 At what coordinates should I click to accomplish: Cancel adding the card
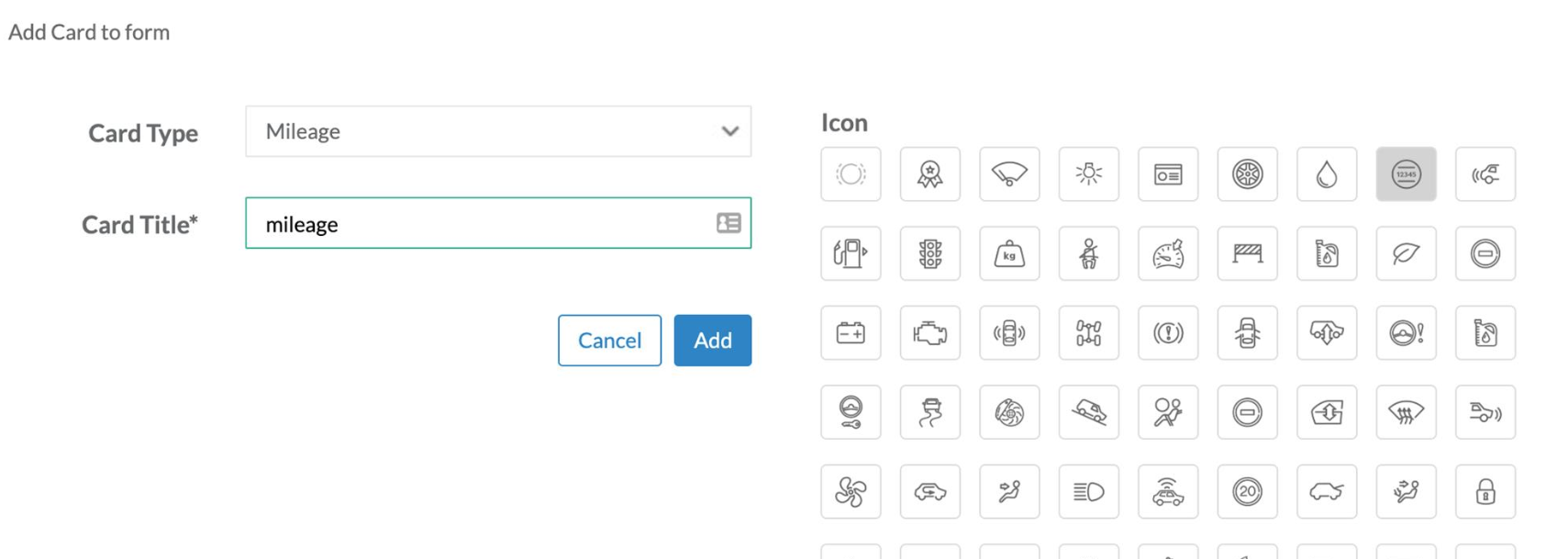point(609,341)
